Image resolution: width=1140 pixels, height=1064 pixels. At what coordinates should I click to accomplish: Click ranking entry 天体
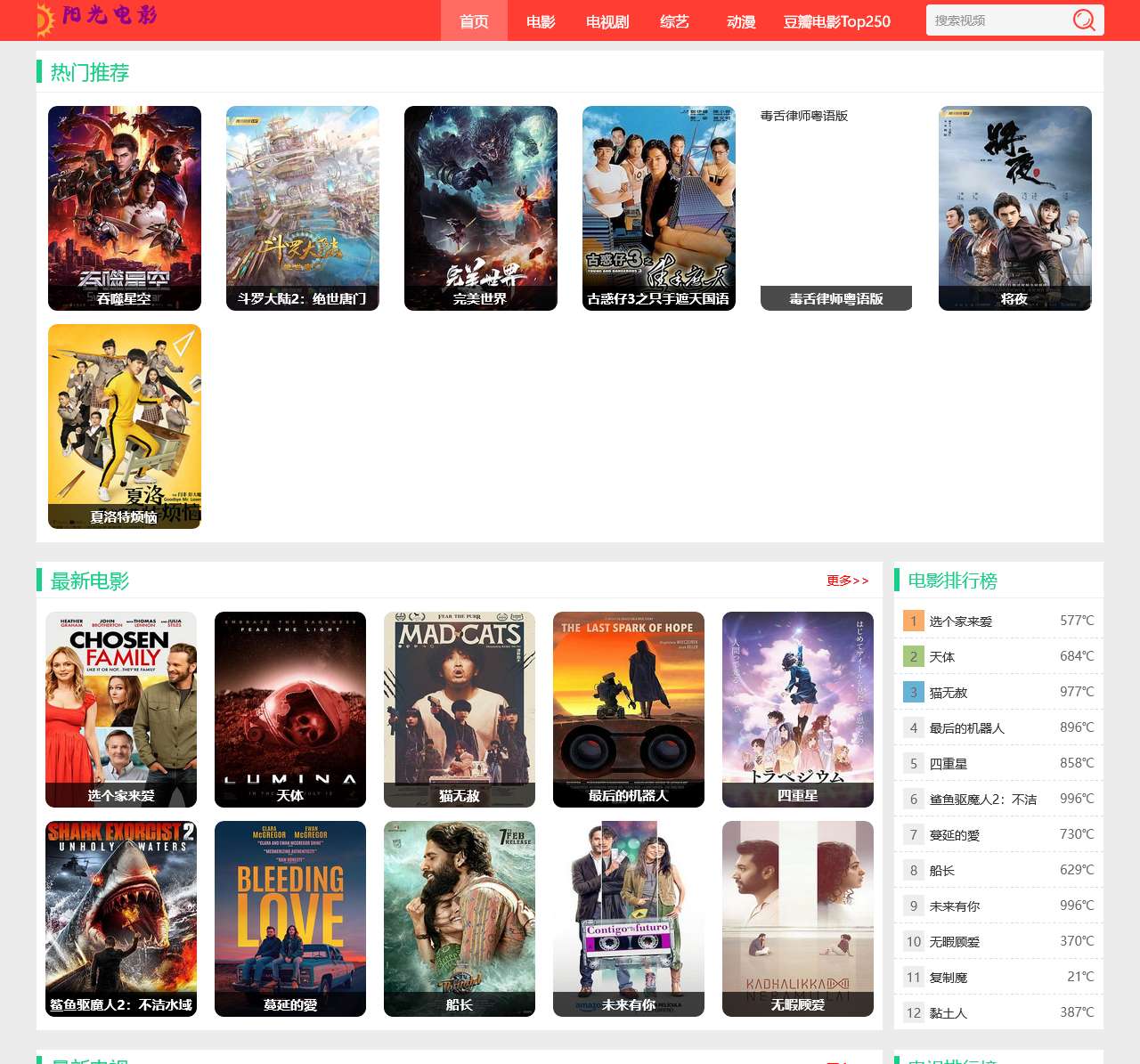942,657
